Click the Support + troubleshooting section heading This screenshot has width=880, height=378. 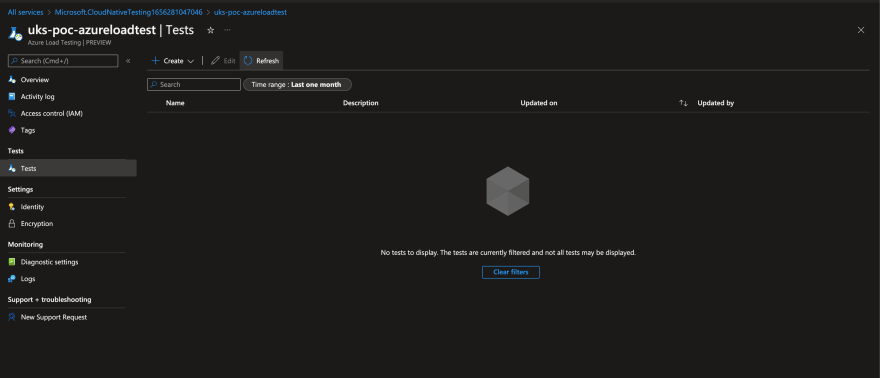pyautogui.click(x=49, y=299)
